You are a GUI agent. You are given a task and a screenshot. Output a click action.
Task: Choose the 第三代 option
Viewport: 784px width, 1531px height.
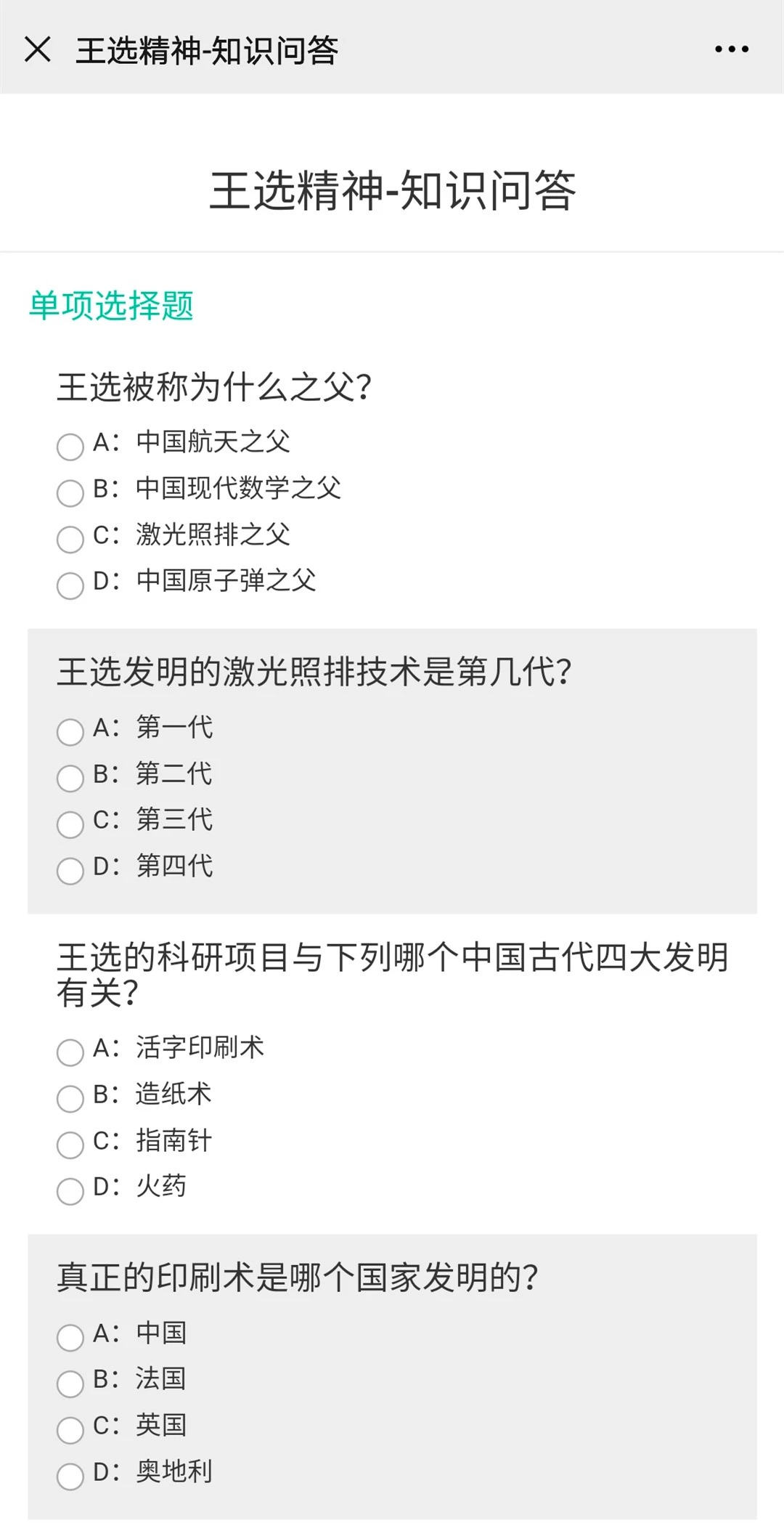[x=70, y=825]
